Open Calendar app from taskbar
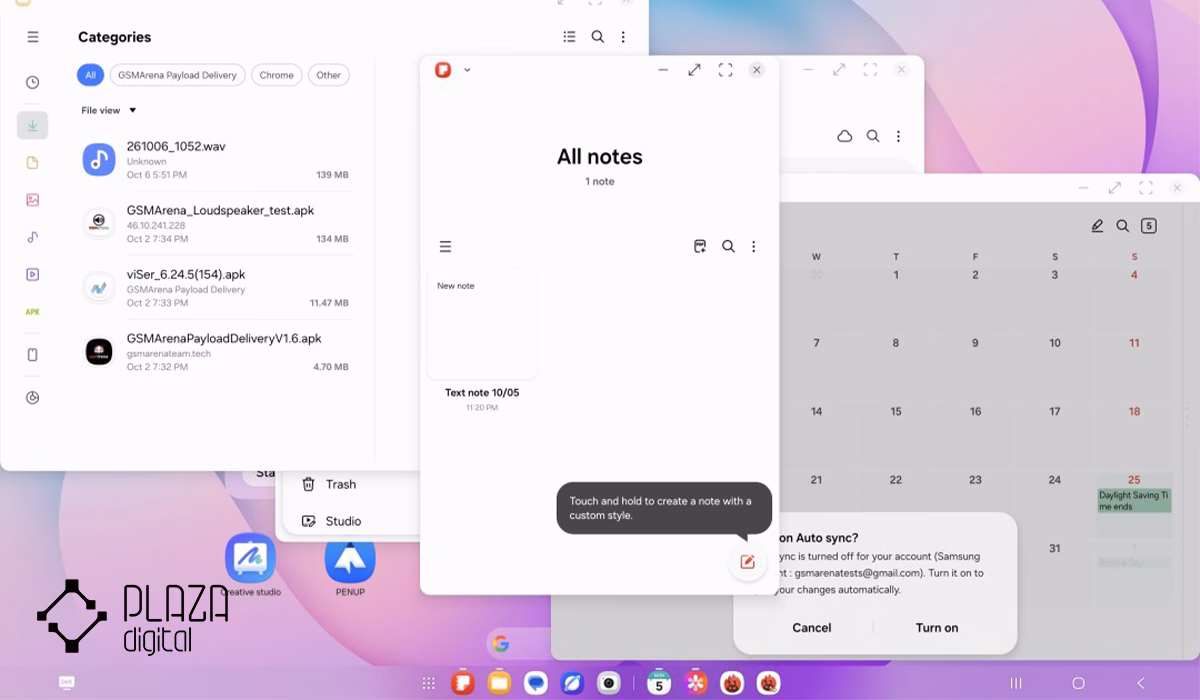This screenshot has width=1200, height=700. (x=658, y=683)
